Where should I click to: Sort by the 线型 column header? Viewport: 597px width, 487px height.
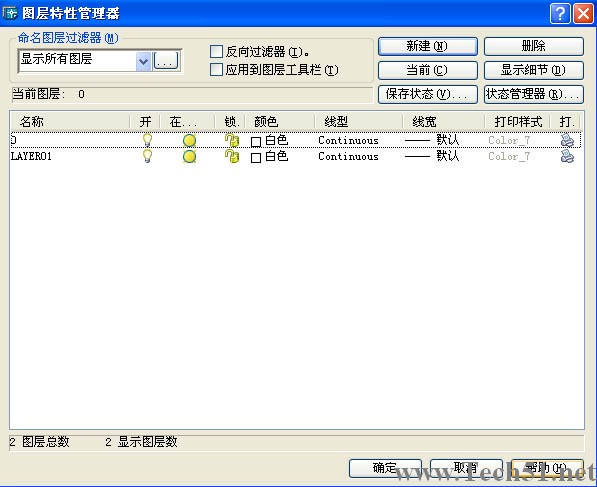(x=358, y=122)
